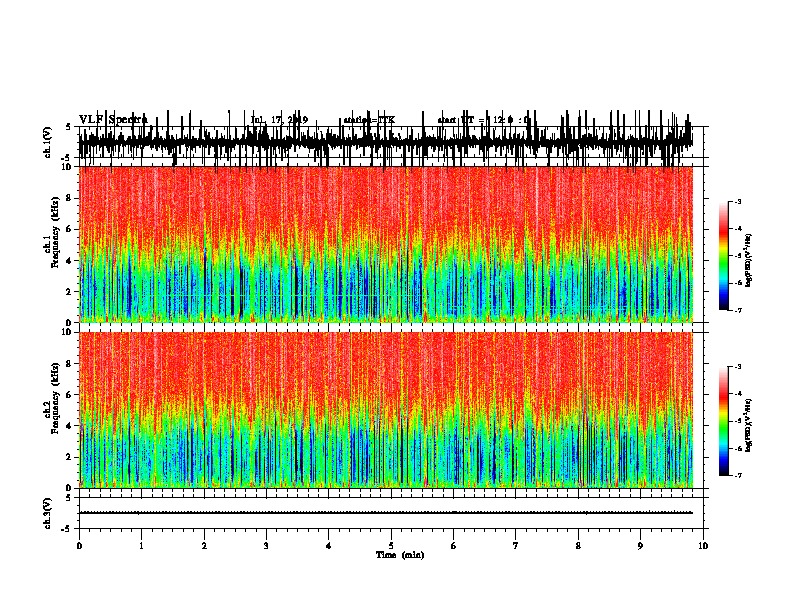Click the 'VLF Spectra' title text
Viewport: 792px width, 612px height.
point(113,120)
